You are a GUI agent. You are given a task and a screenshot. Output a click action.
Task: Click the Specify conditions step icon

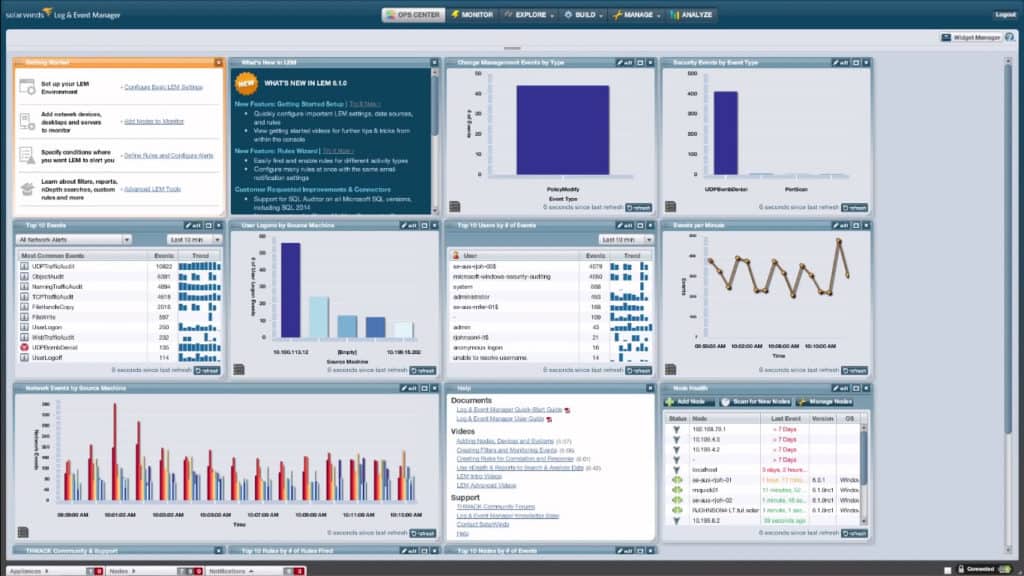coord(27,155)
